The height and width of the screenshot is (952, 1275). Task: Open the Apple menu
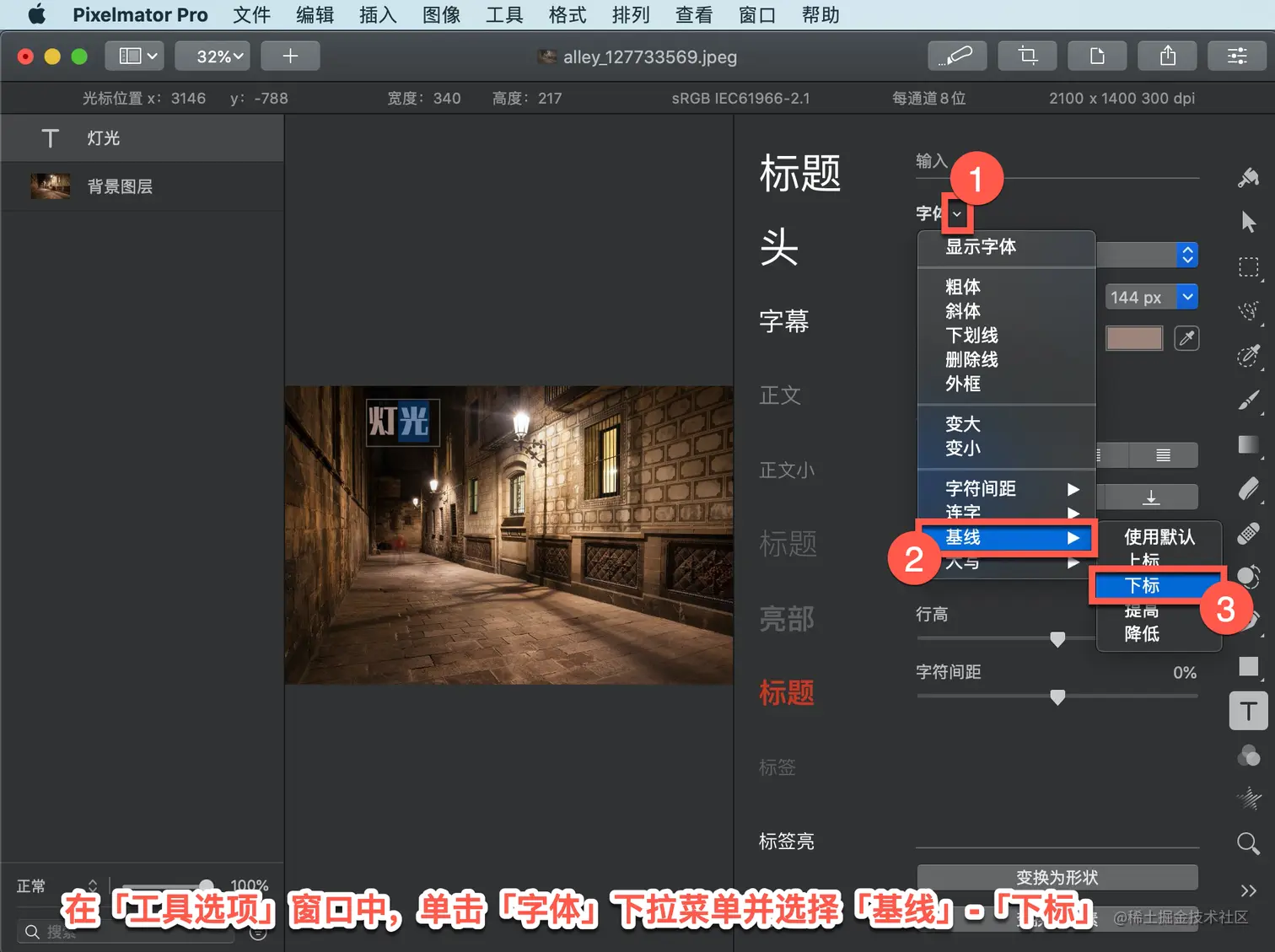click(x=36, y=14)
